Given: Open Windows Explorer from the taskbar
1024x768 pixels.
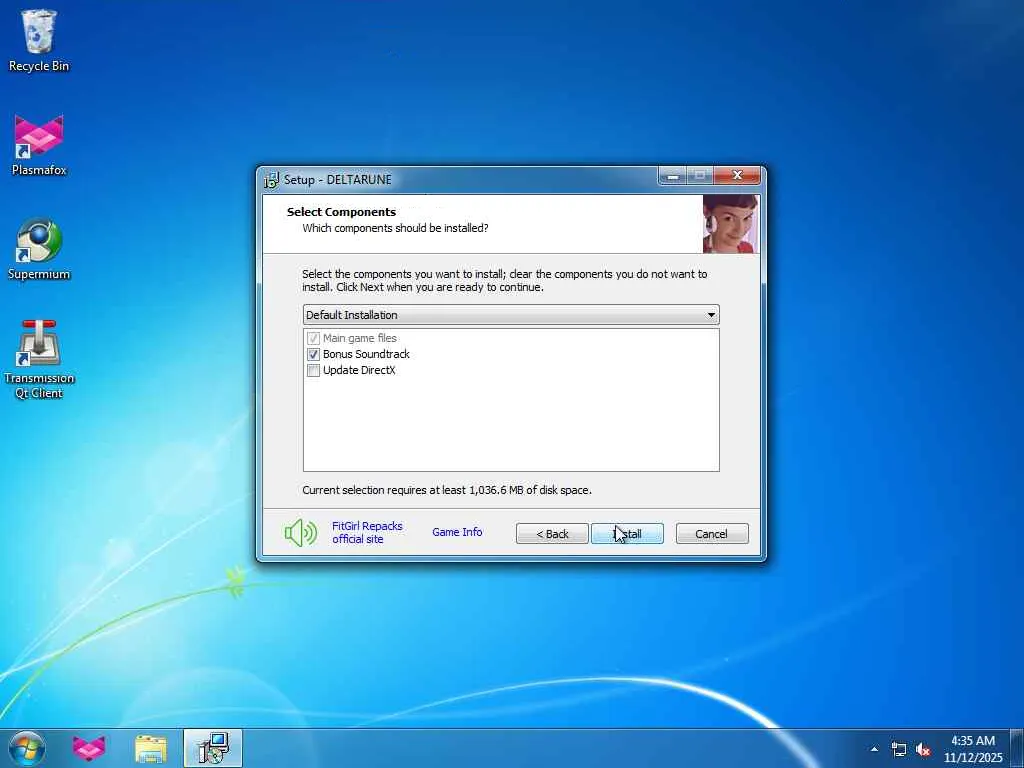Looking at the screenshot, I should (151, 748).
